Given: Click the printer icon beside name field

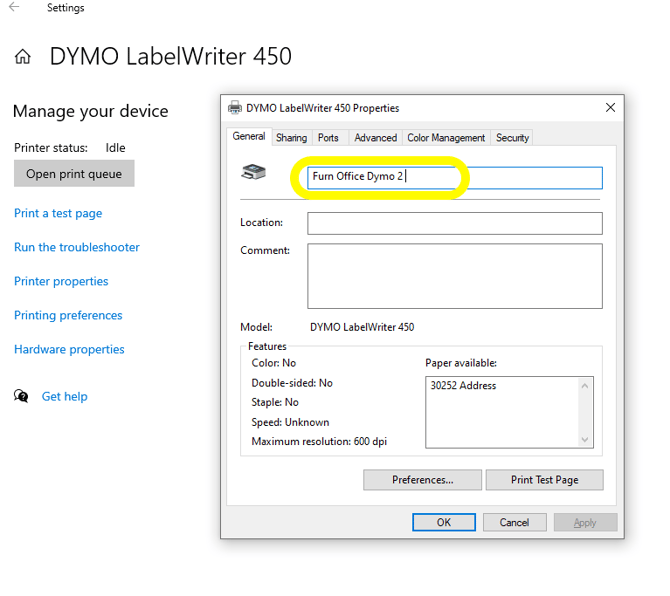Looking at the screenshot, I should (254, 173).
